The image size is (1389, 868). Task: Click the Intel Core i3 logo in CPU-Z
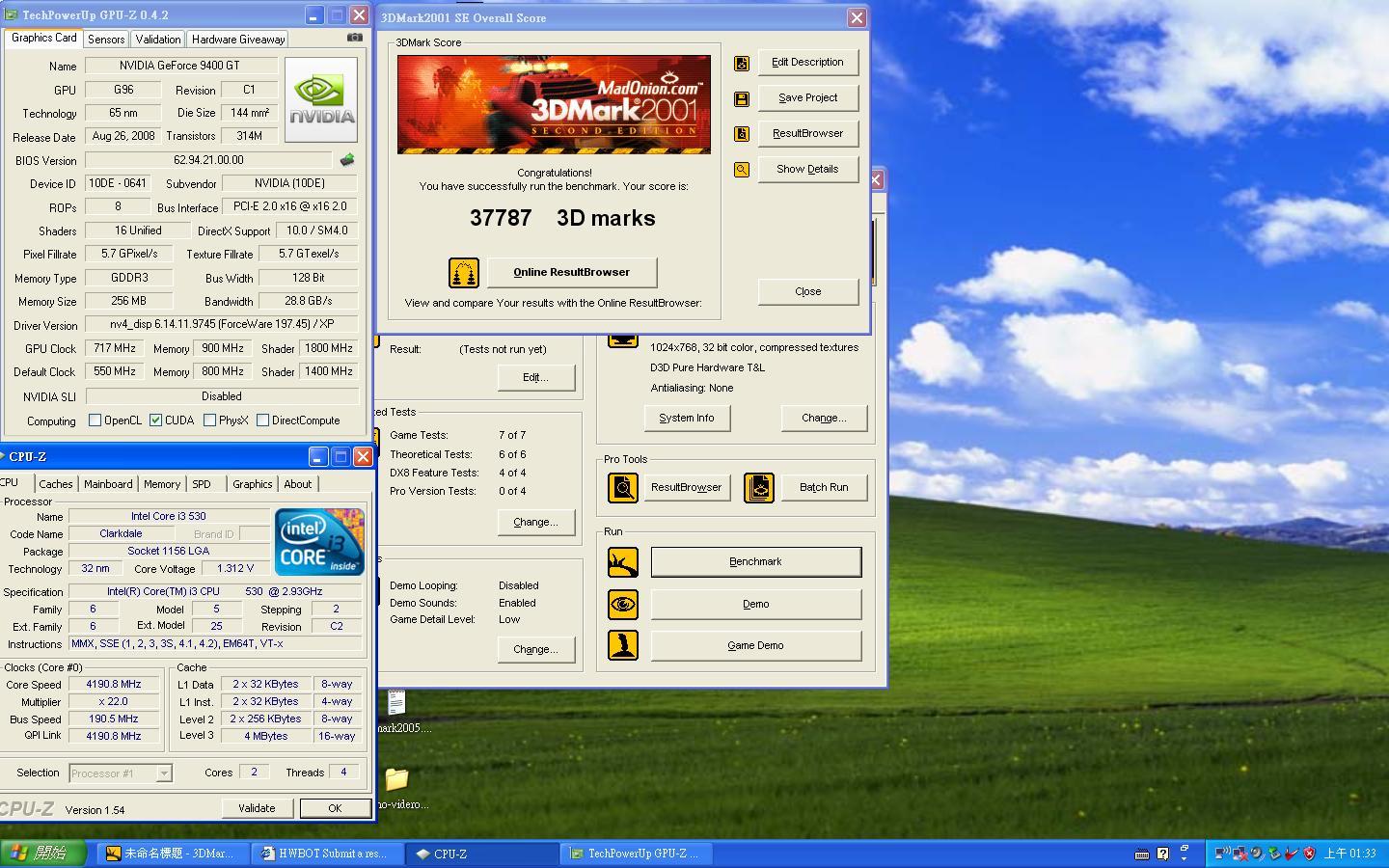pyautogui.click(x=319, y=541)
